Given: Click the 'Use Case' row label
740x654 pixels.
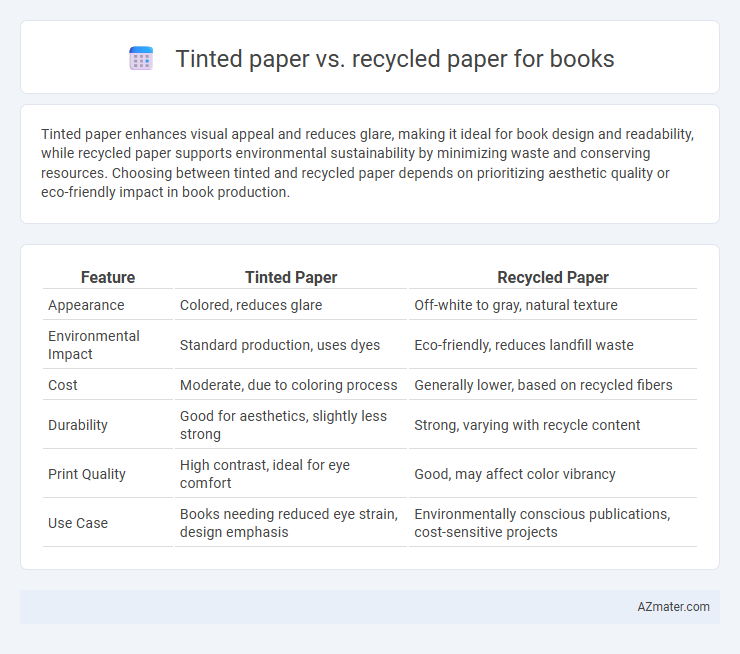Looking at the screenshot, I should [x=78, y=523].
